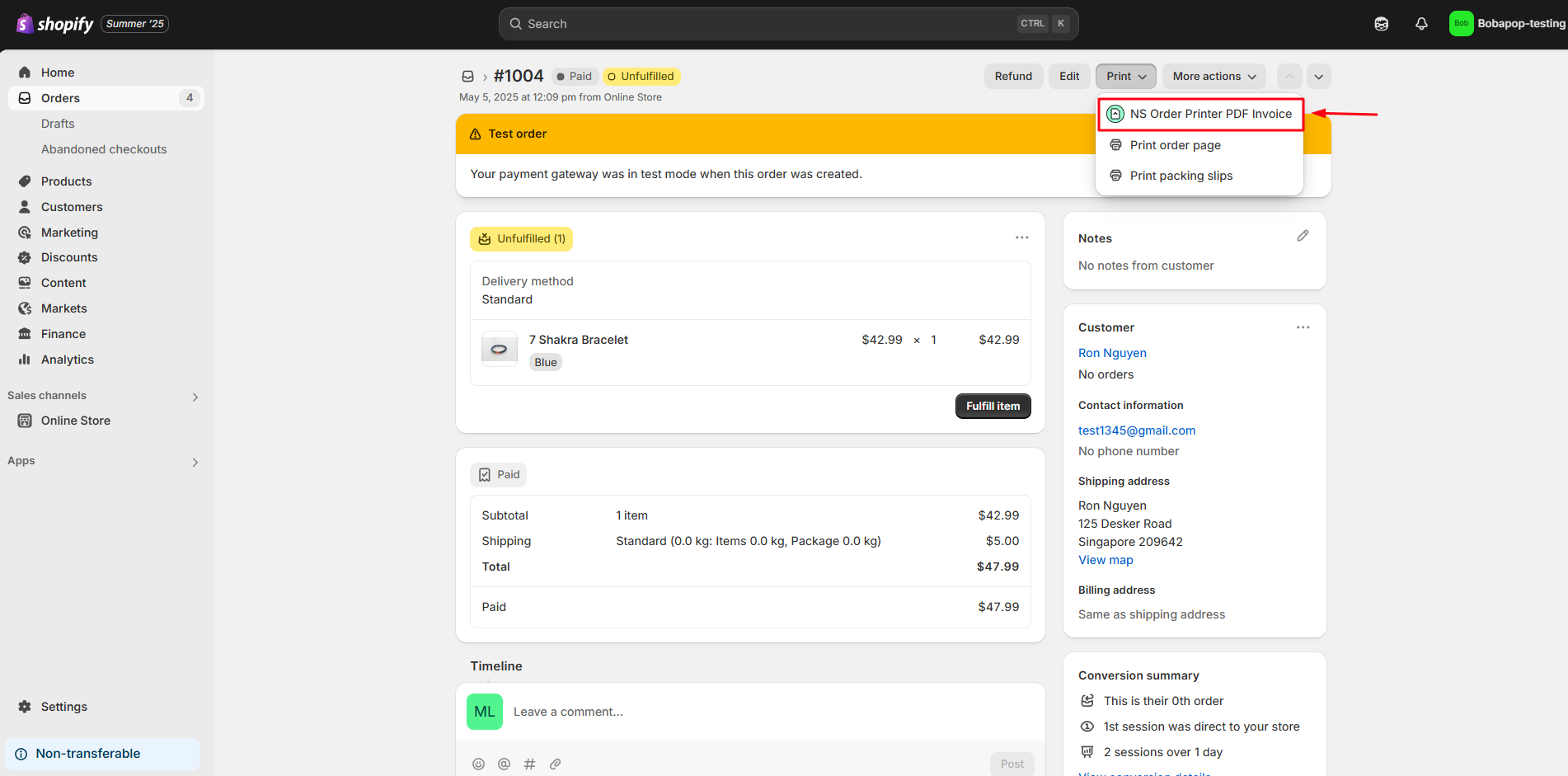Open Ron Nguyen customer link
This screenshot has width=1568, height=776.
pos(1112,353)
